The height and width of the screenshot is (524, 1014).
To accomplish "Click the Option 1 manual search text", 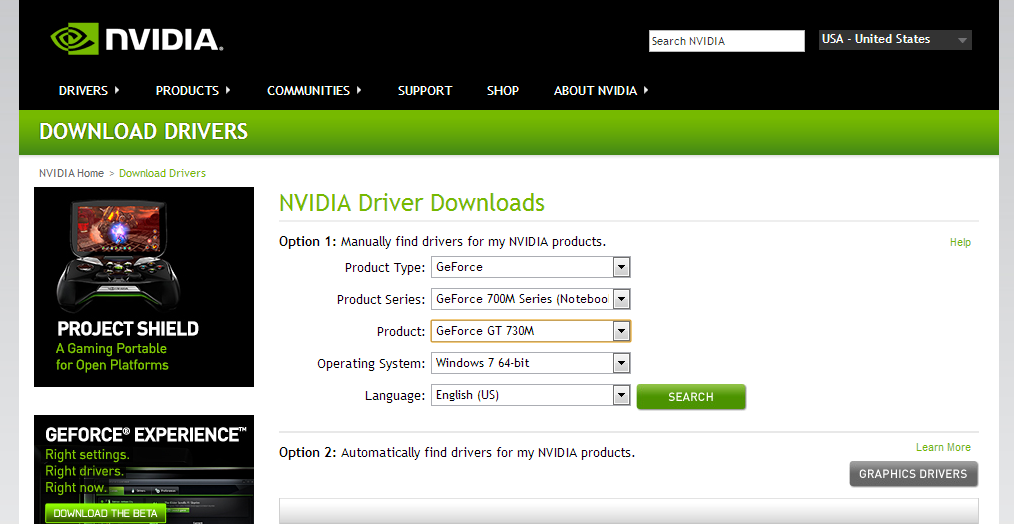I will pos(442,242).
